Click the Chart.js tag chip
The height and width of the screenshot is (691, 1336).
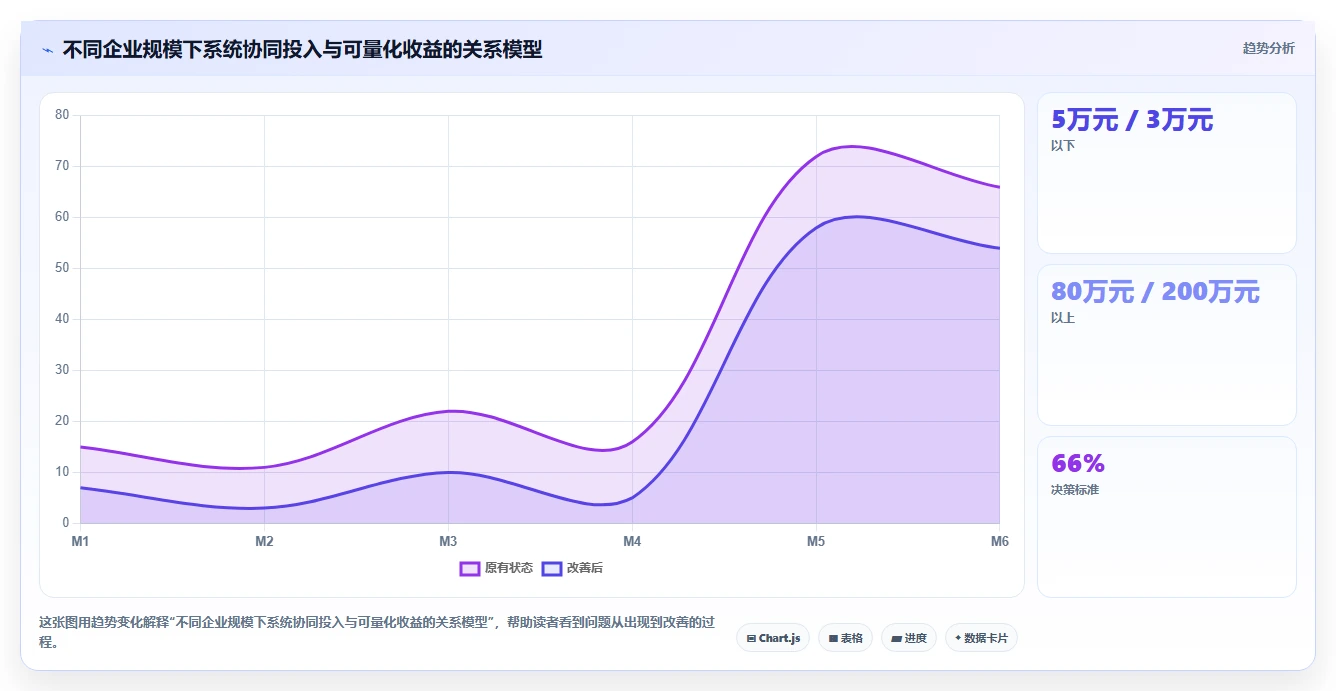[773, 638]
